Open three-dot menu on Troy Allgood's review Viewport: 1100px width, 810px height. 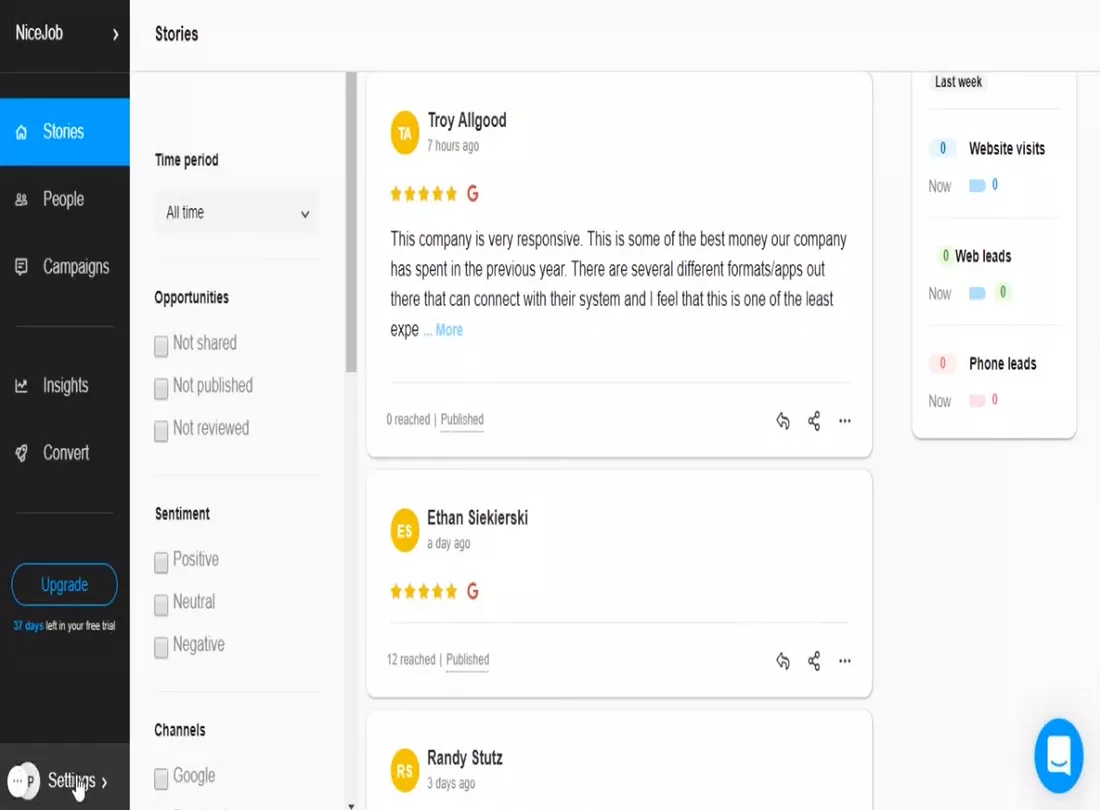[x=845, y=421]
